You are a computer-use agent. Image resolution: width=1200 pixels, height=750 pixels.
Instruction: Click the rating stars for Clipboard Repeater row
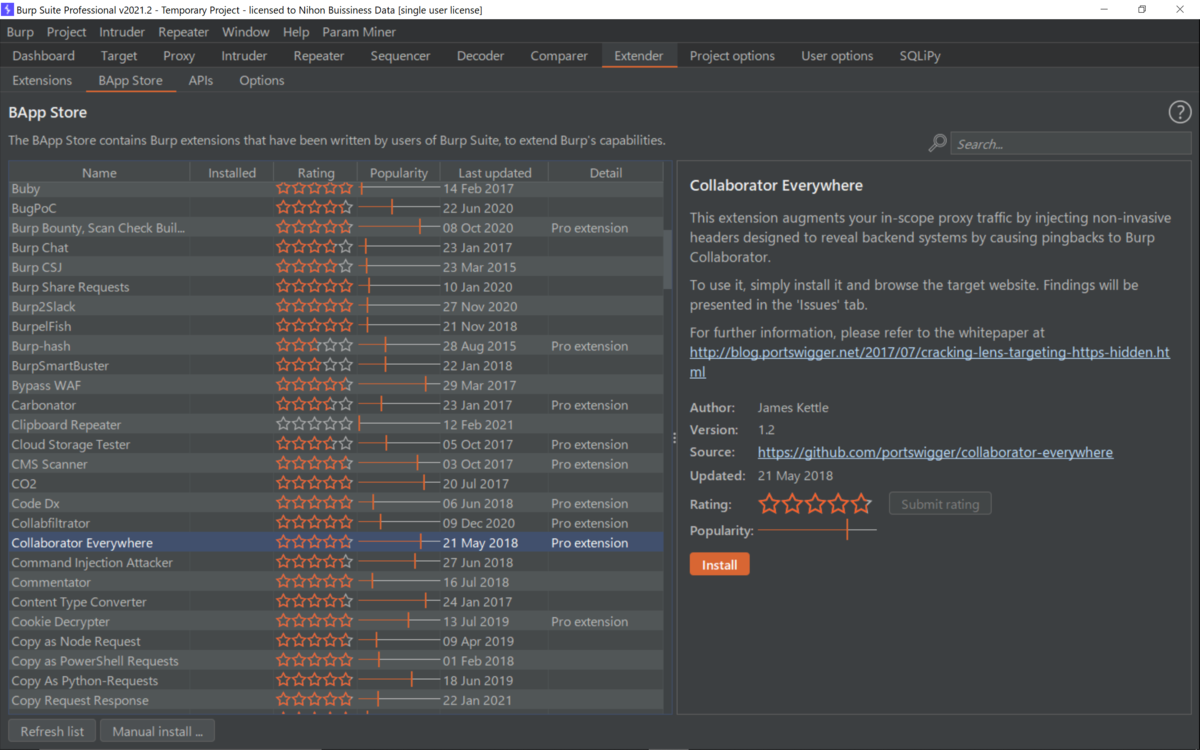tap(315, 425)
